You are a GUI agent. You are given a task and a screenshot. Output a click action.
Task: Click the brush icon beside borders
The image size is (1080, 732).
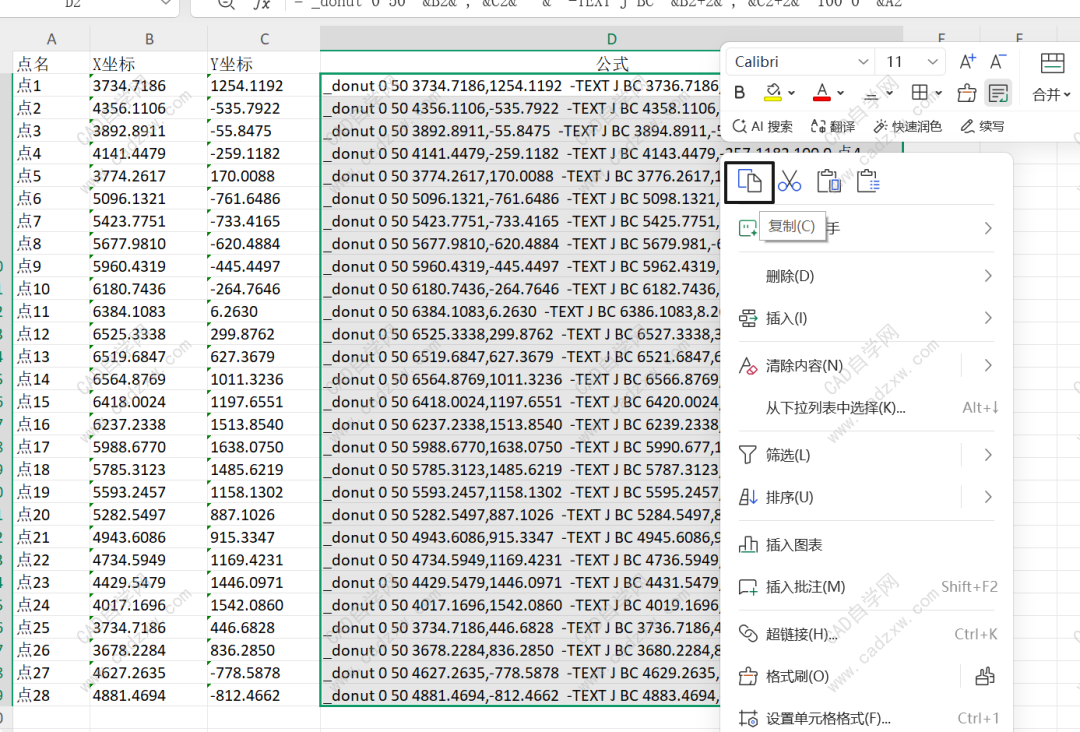click(966, 92)
